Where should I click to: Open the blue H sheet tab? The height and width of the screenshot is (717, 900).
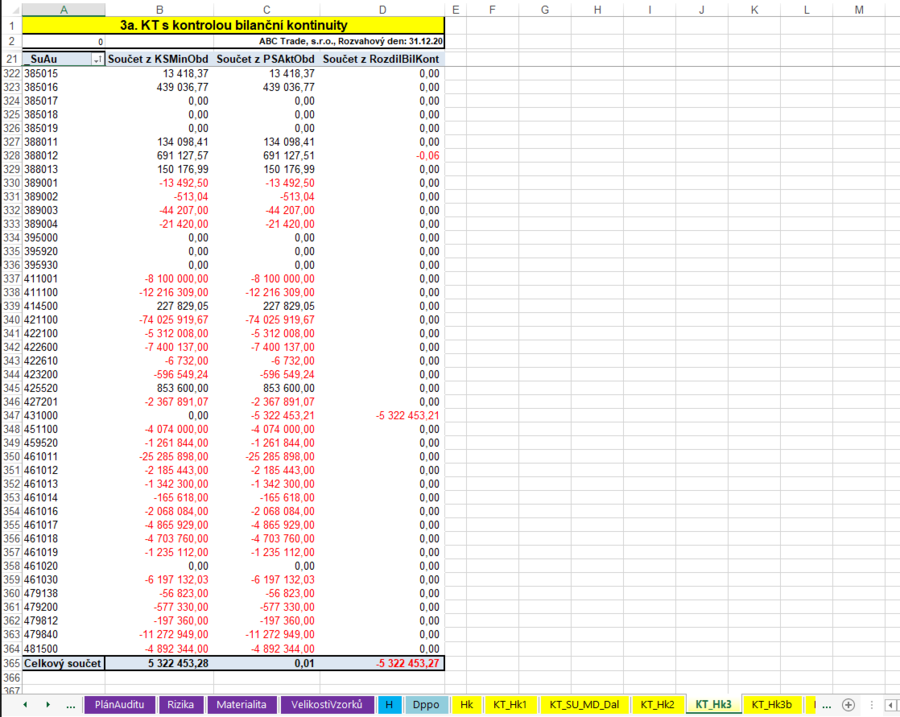pyautogui.click(x=388, y=704)
